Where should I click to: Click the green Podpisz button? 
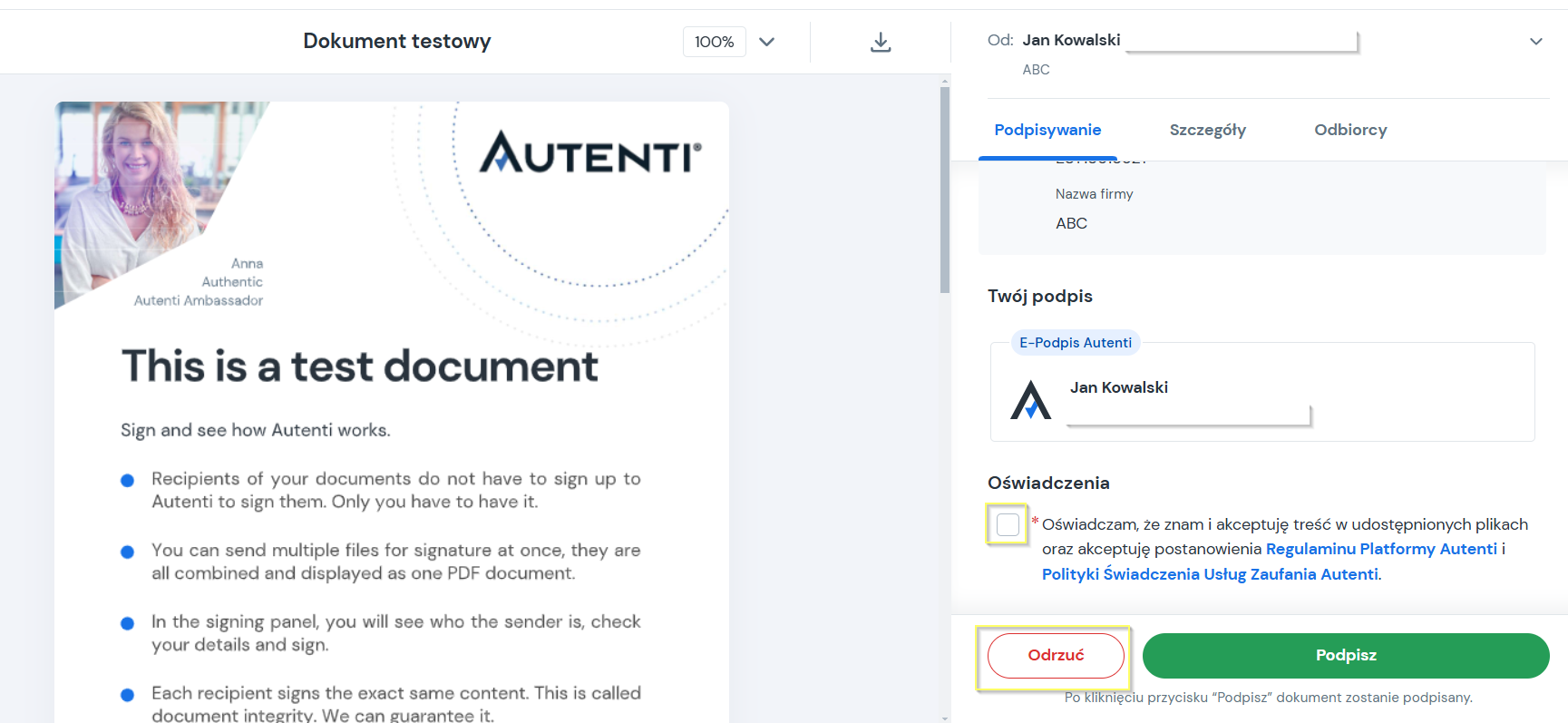(1346, 655)
